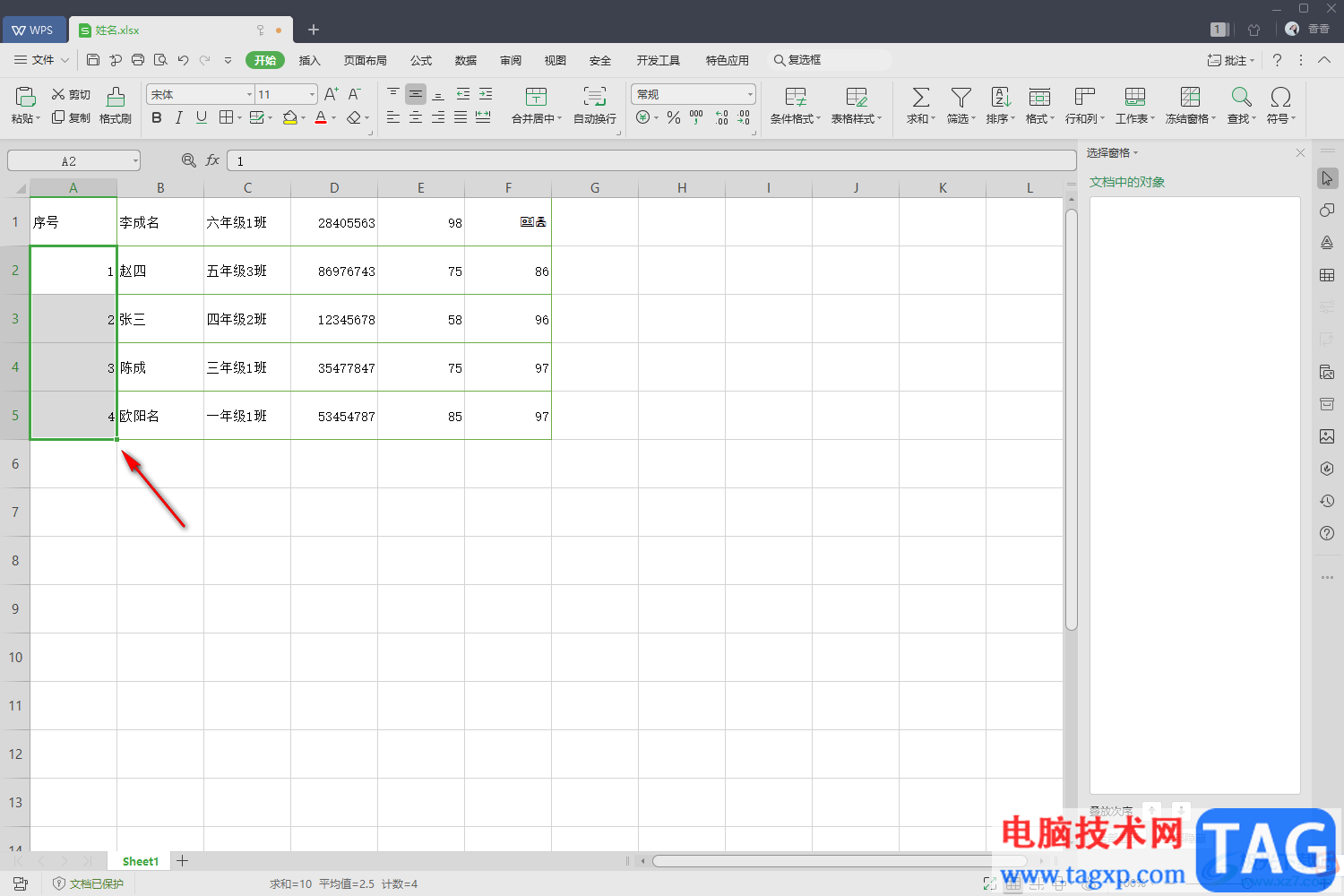This screenshot has width=1344, height=896.
Task: Click the Sort (排序) icon
Action: 1001,97
